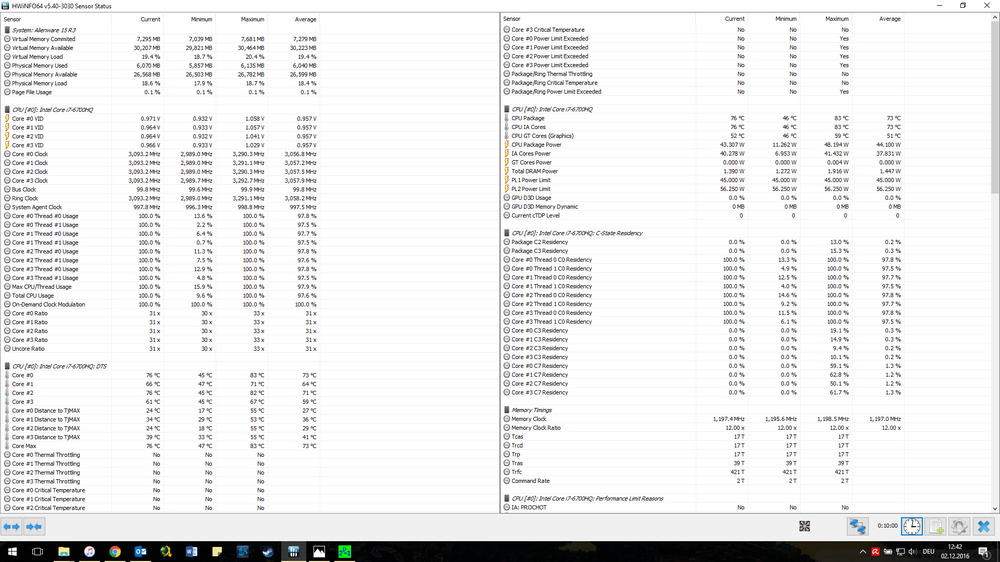Viewport: 1000px width, 562px height.
Task: Click the expand columns double-arrow button
Action: click(x=11, y=526)
